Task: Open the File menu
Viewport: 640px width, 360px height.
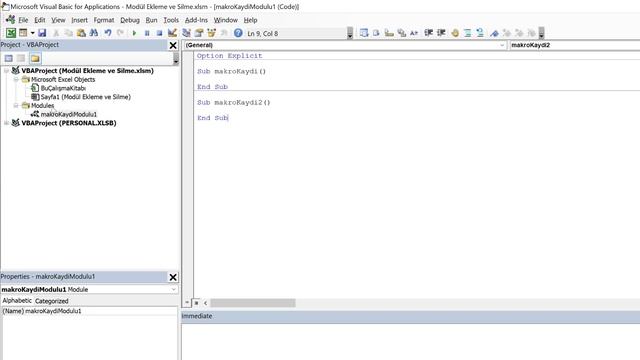Action: pos(23,20)
